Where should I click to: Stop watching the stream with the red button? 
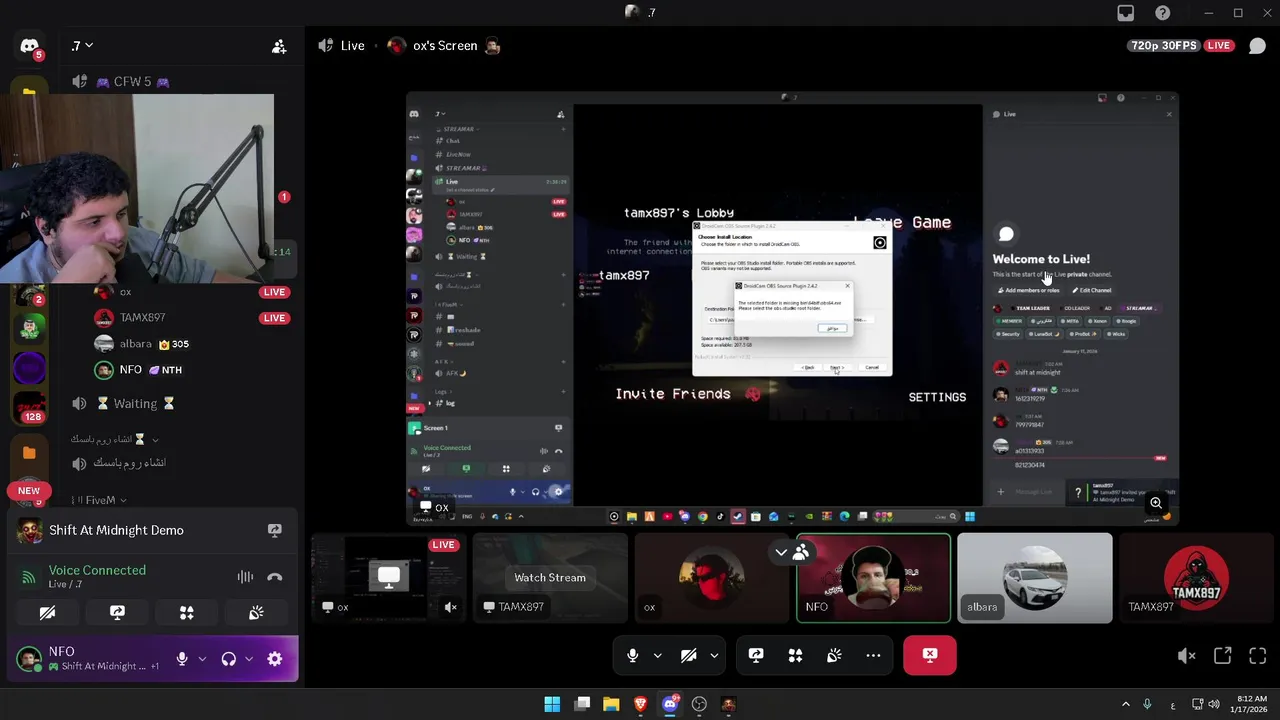tap(930, 656)
